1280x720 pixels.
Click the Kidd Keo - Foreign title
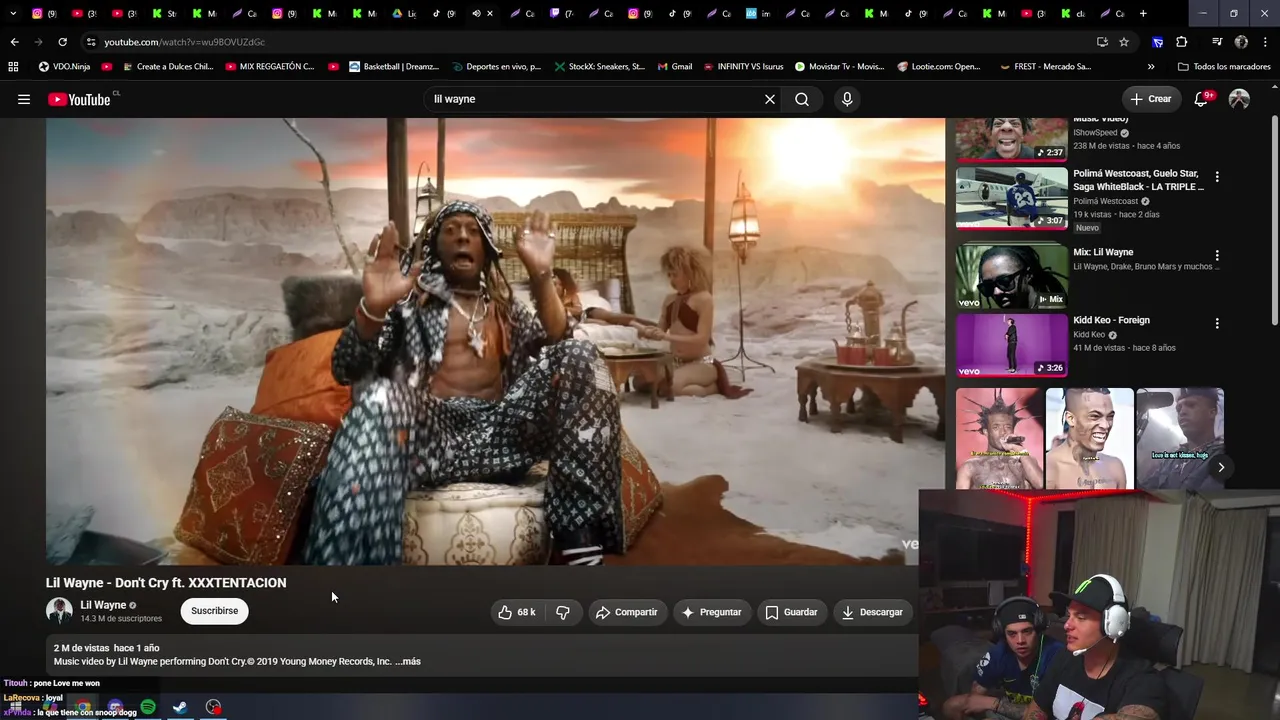point(1111,320)
